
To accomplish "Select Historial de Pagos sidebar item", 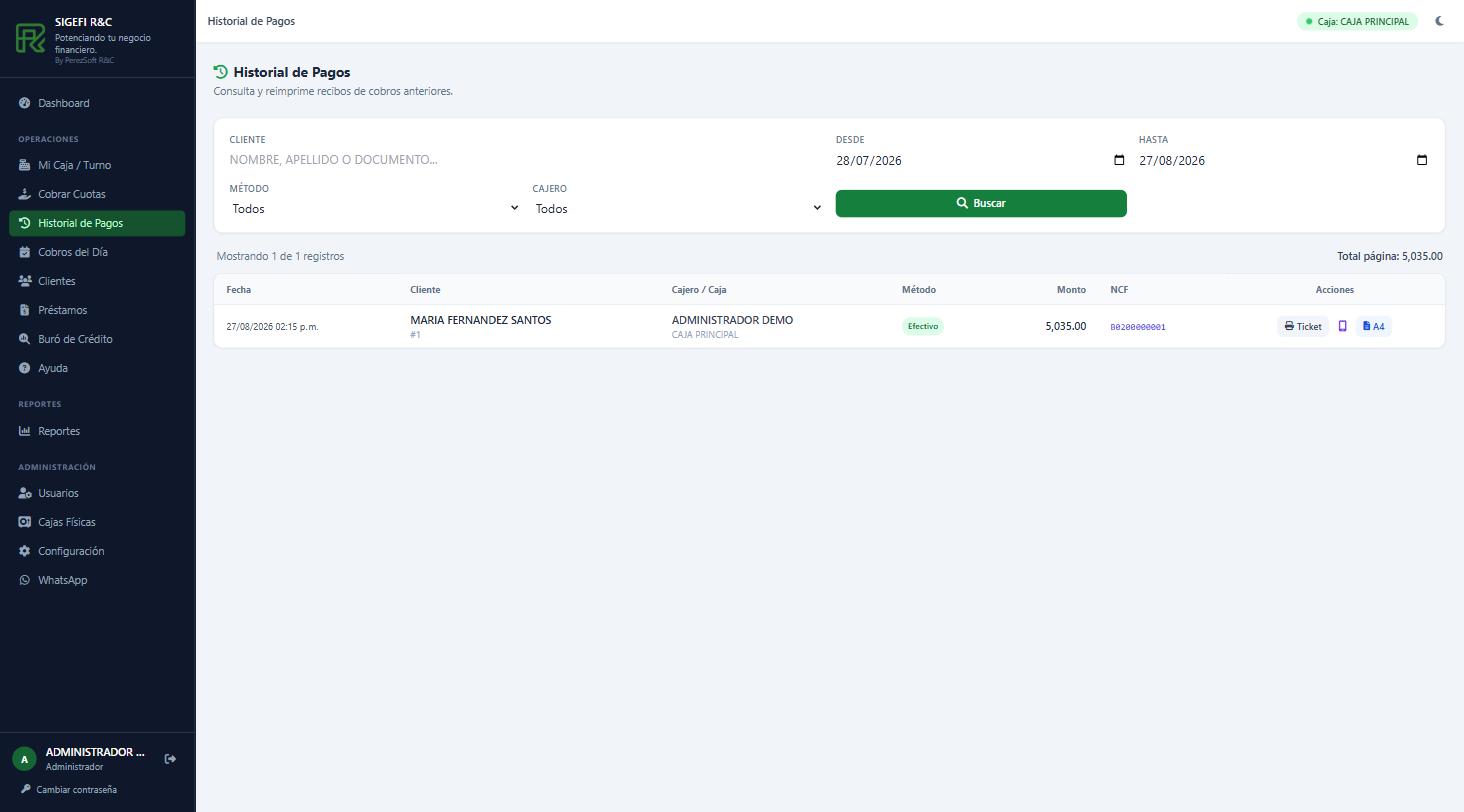I will coord(97,223).
